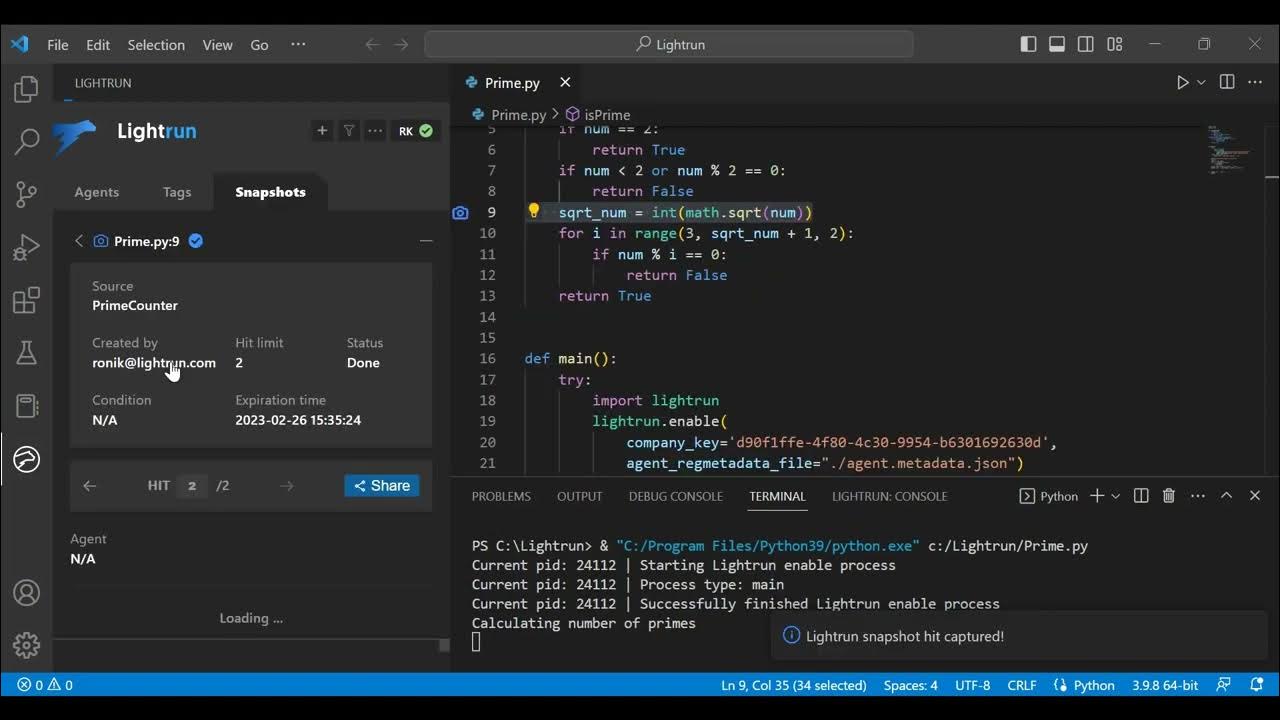Viewport: 1280px width, 720px height.
Task: Open Accounts menu in activity bar
Action: (x=26, y=592)
